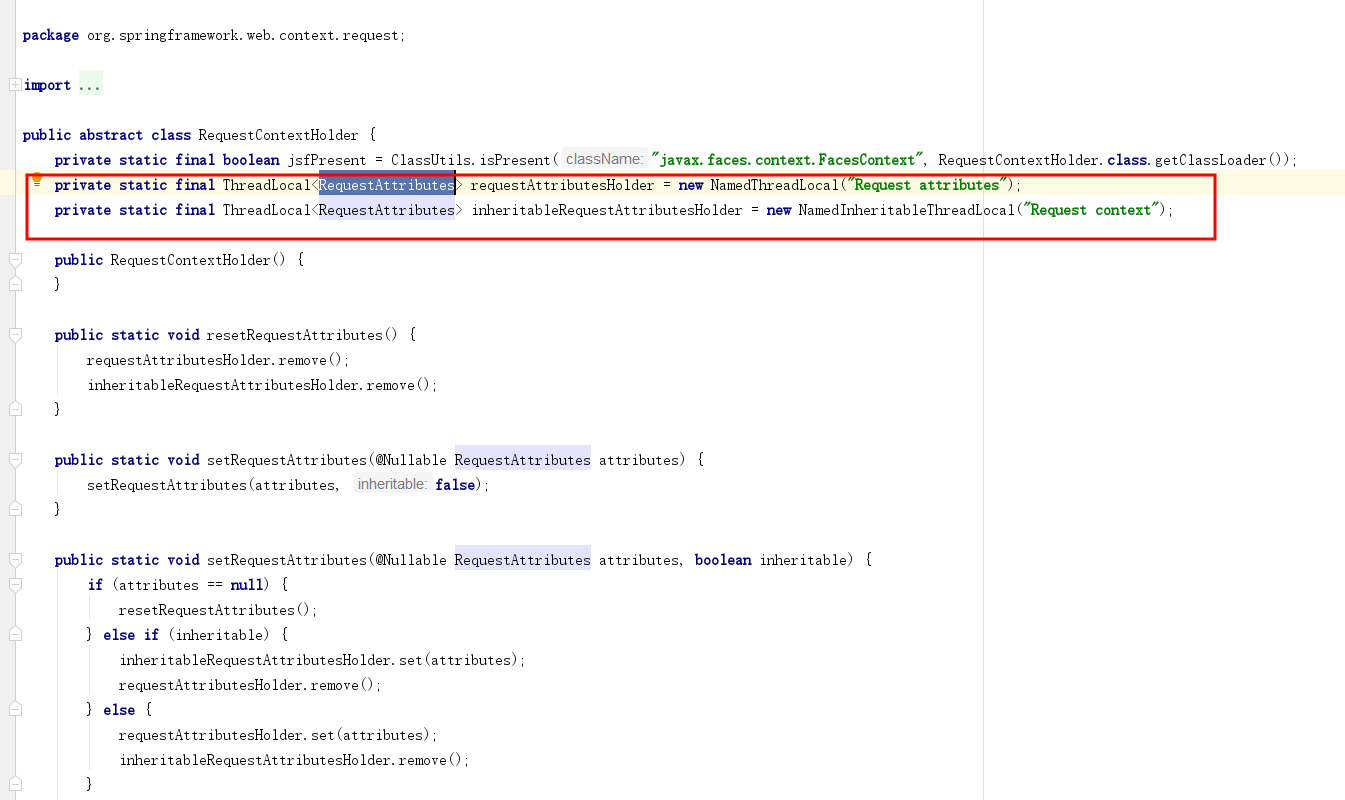
Task: Click the RequestContextHolder() constructor name
Action: [x=191, y=260]
